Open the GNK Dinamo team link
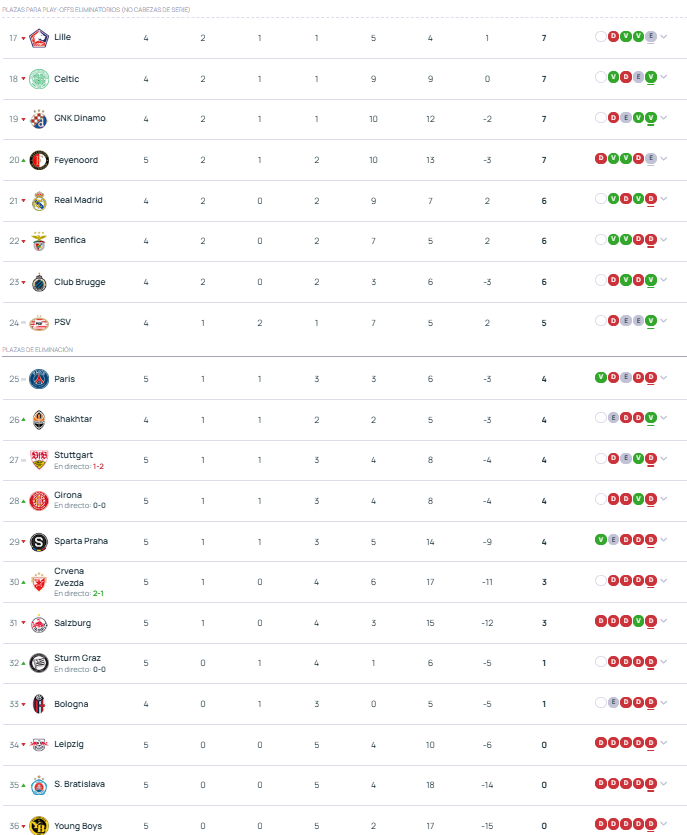Screen dimensions: 687x835 80,118
